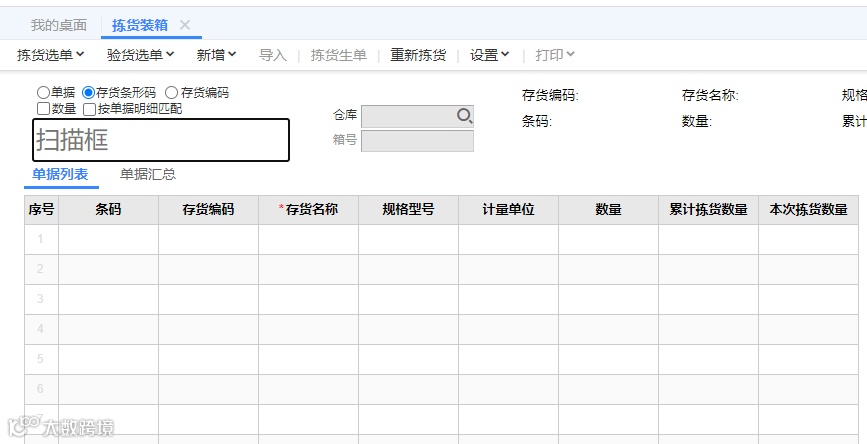Click the 拣货生单 button
The width and height of the screenshot is (867, 444).
(x=338, y=55)
